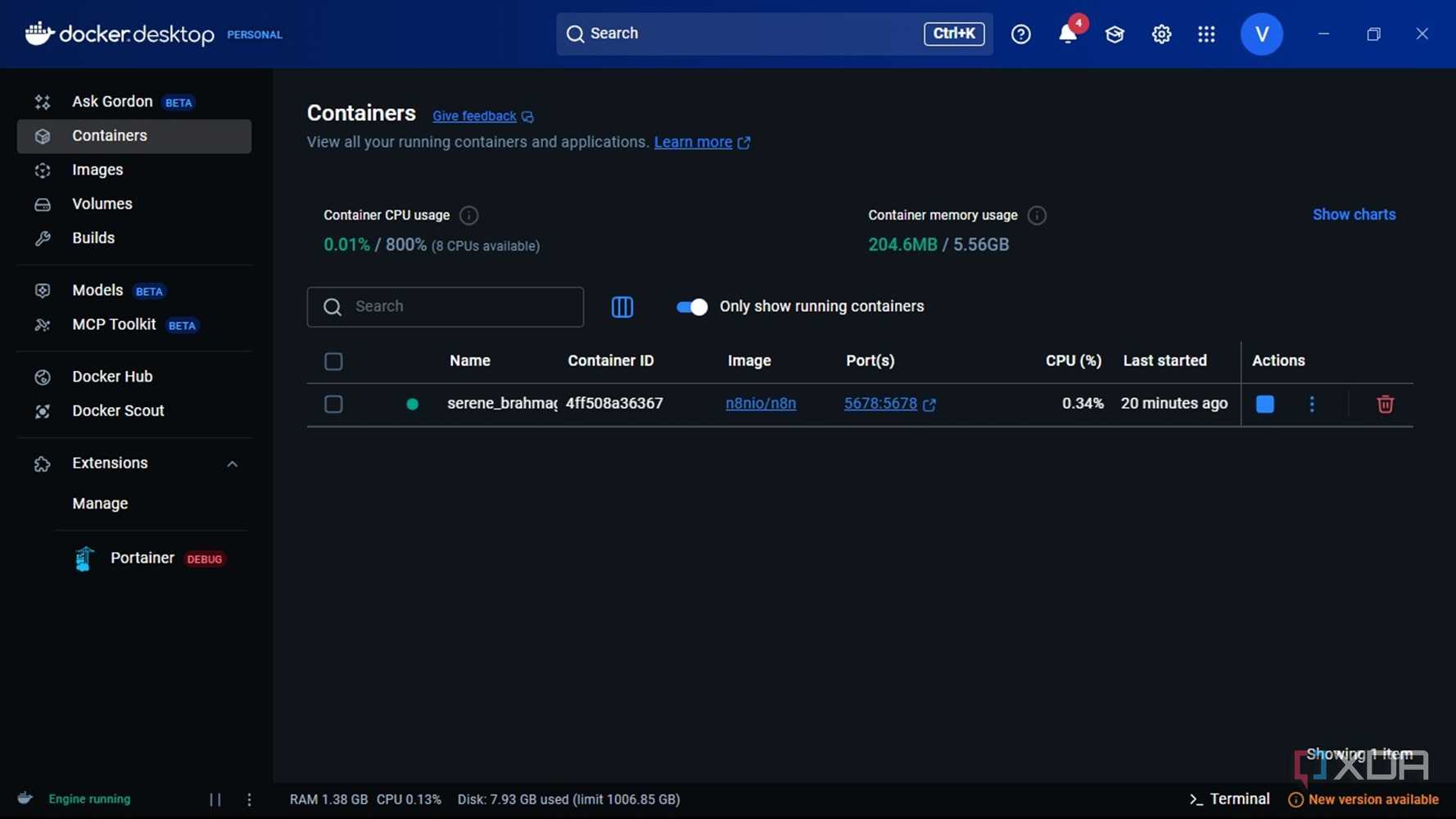
Task: Open Docker Scout section
Action: click(134, 411)
